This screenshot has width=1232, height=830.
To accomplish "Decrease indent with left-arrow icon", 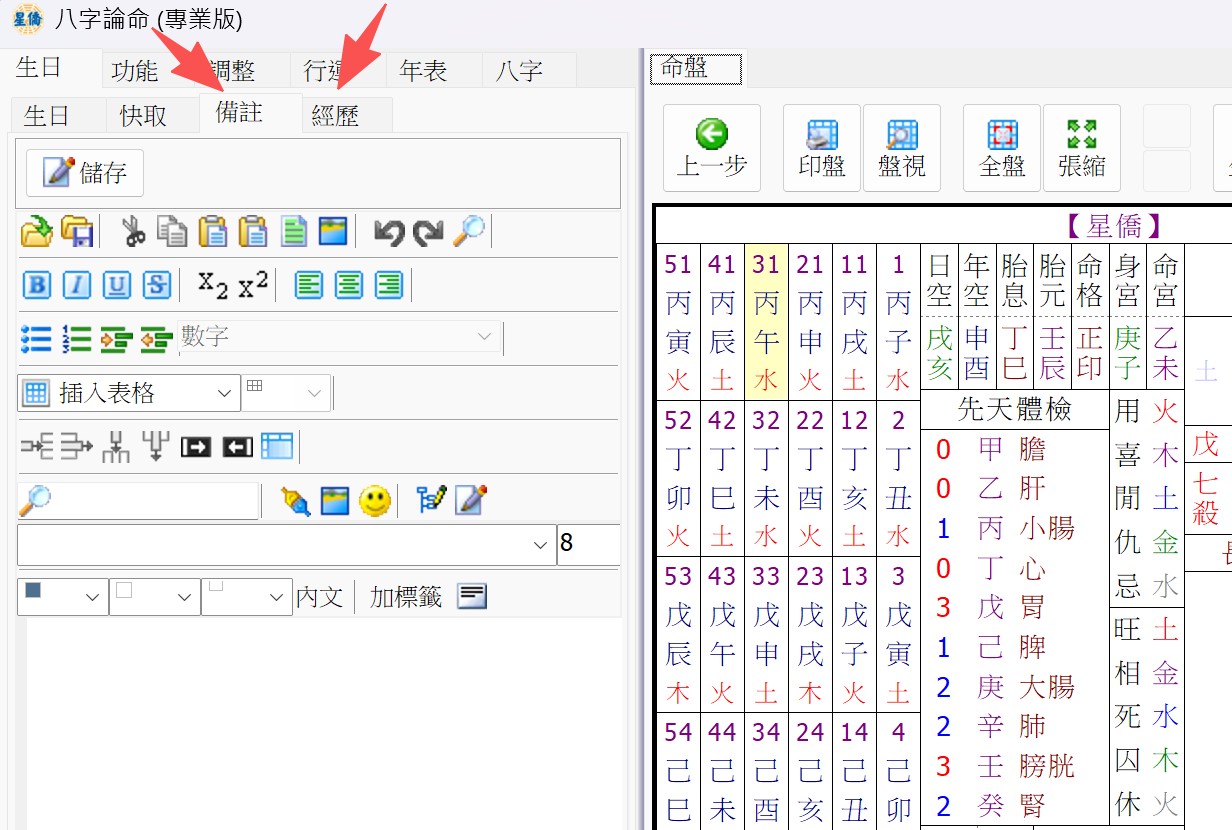I will (156, 338).
